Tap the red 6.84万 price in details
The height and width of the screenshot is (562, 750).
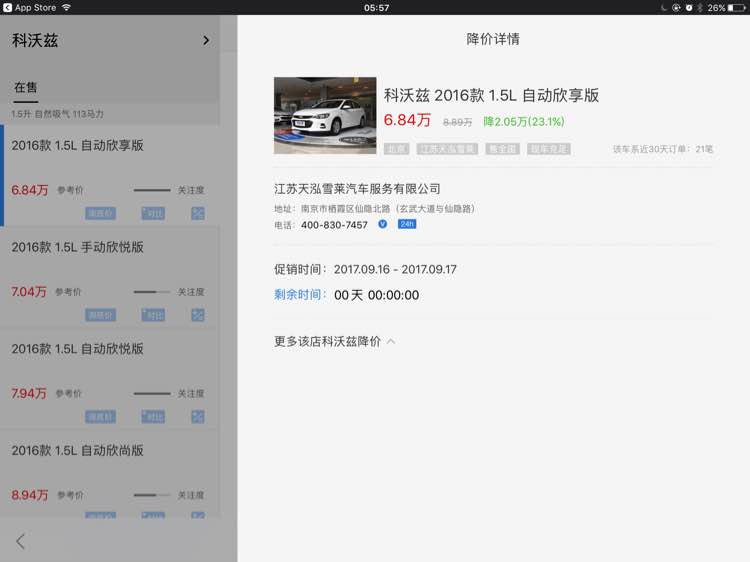[x=407, y=120]
